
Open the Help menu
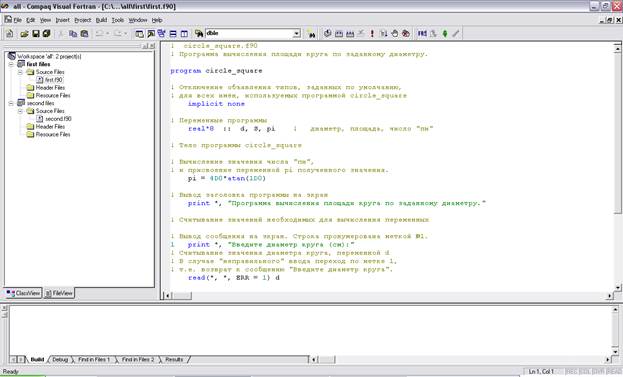(x=157, y=20)
